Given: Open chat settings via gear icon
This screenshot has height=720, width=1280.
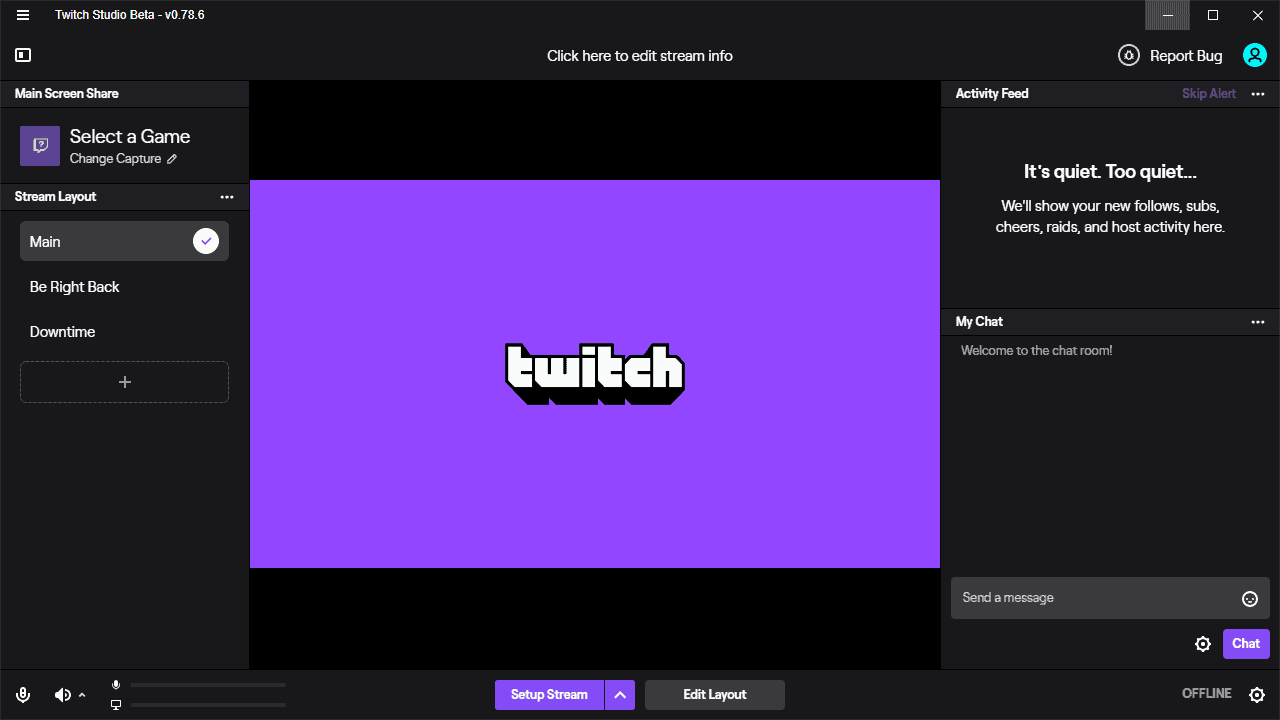Looking at the screenshot, I should 1203,644.
